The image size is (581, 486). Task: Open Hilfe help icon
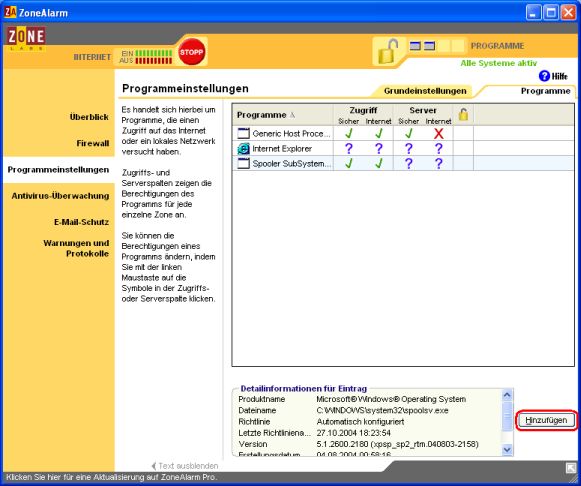(x=544, y=76)
